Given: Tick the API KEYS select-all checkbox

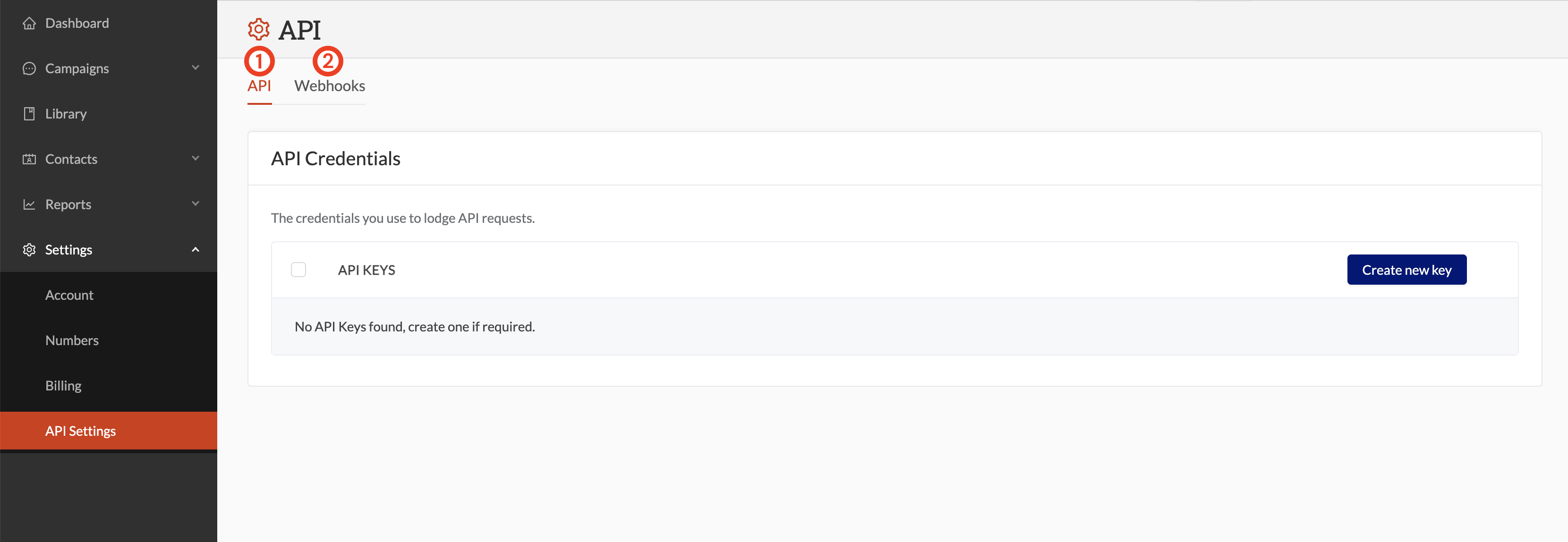Looking at the screenshot, I should [298, 270].
